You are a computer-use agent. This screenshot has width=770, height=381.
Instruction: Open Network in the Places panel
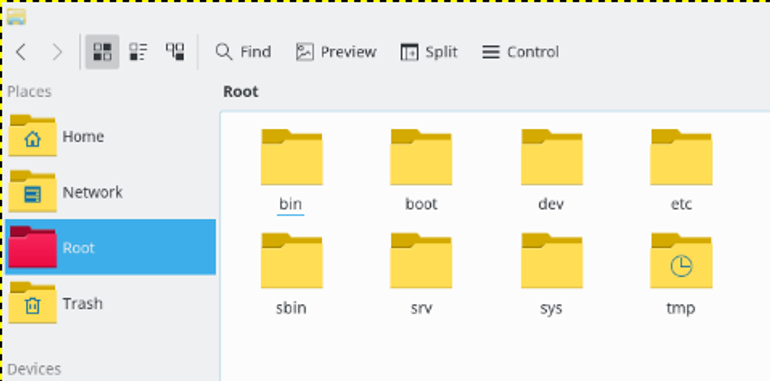[x=110, y=191]
